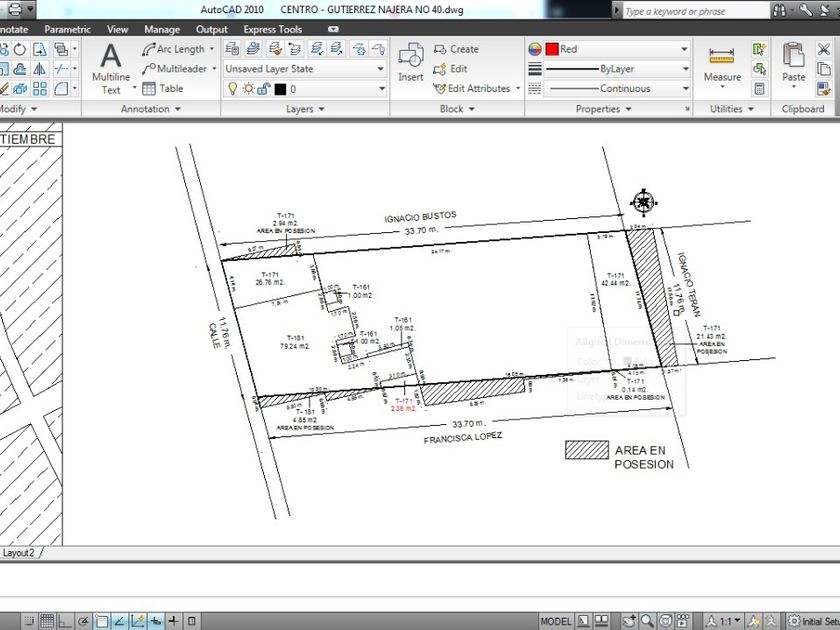The width and height of the screenshot is (840, 630).
Task: Click the Zoom magnifier in status bar
Action: pyautogui.click(x=648, y=621)
